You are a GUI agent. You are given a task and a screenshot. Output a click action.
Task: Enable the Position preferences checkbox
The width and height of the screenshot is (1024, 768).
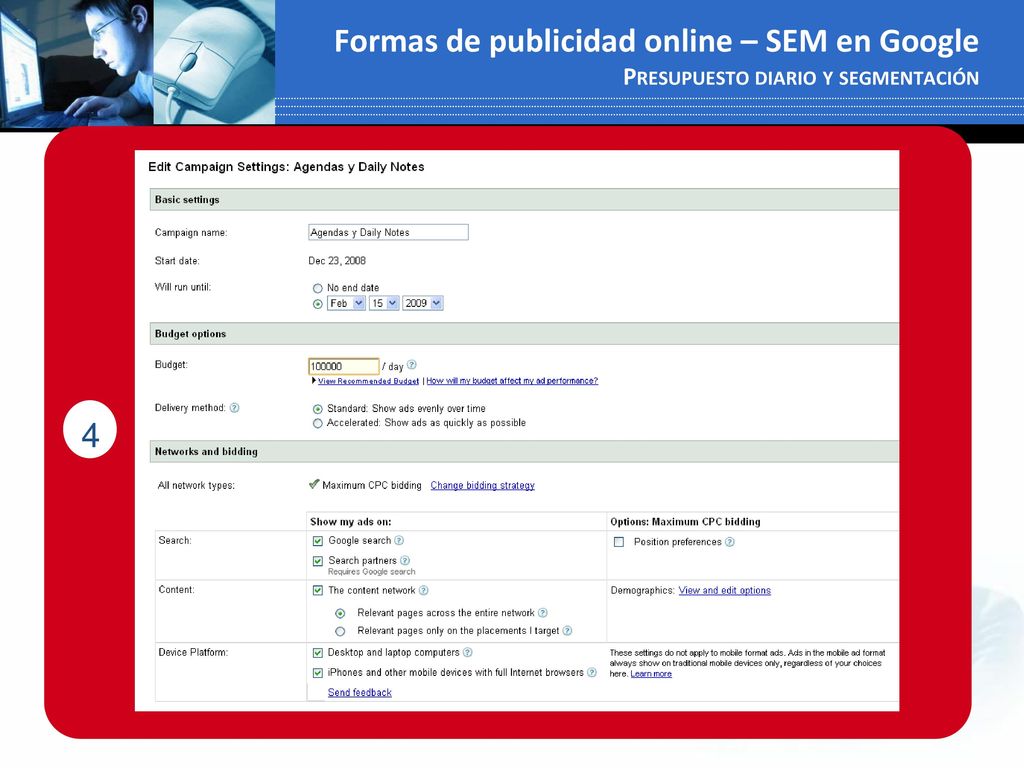coord(619,542)
